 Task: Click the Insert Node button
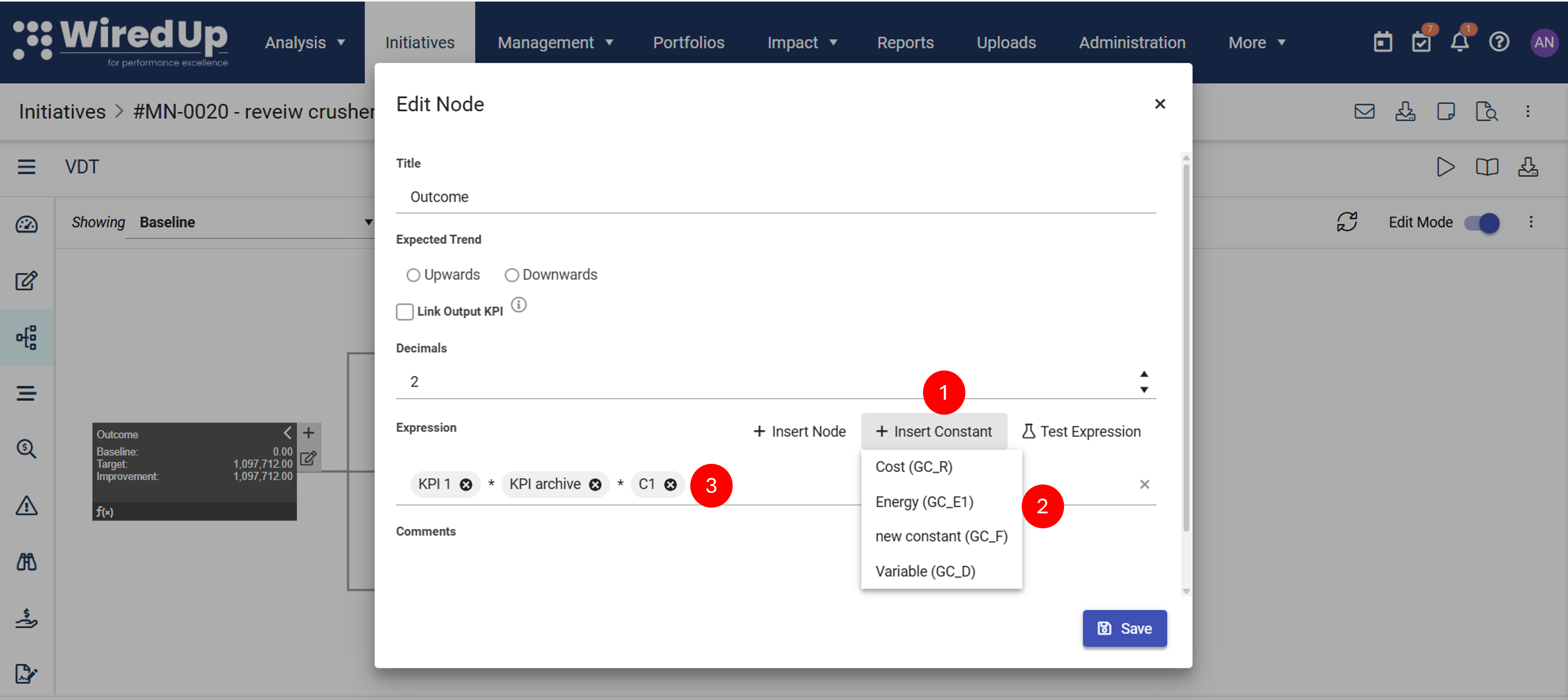(x=799, y=431)
